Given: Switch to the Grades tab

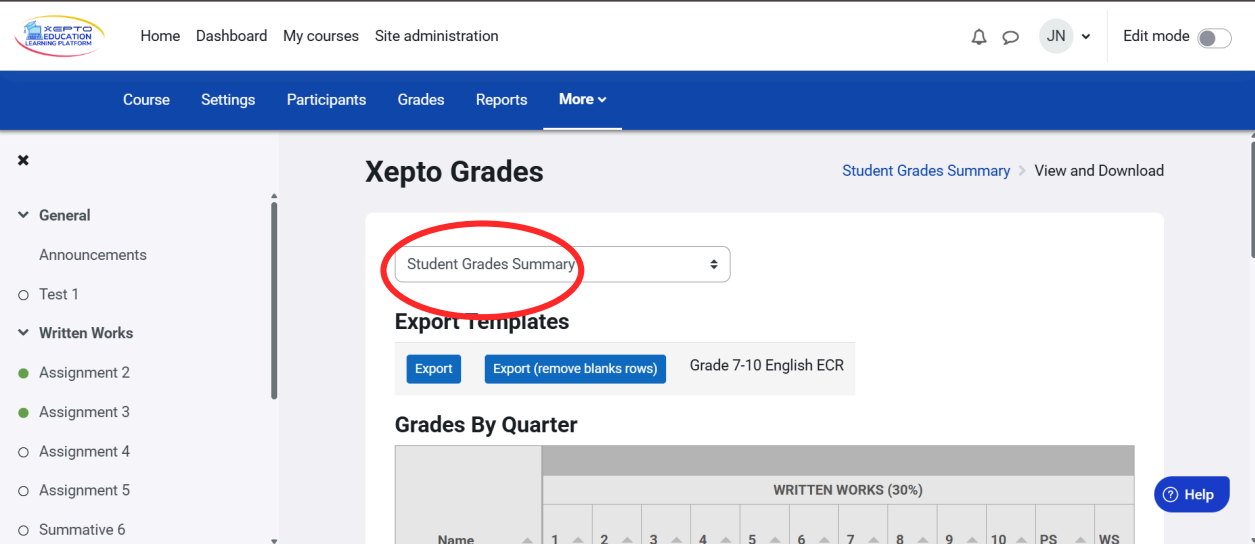Looking at the screenshot, I should [421, 100].
